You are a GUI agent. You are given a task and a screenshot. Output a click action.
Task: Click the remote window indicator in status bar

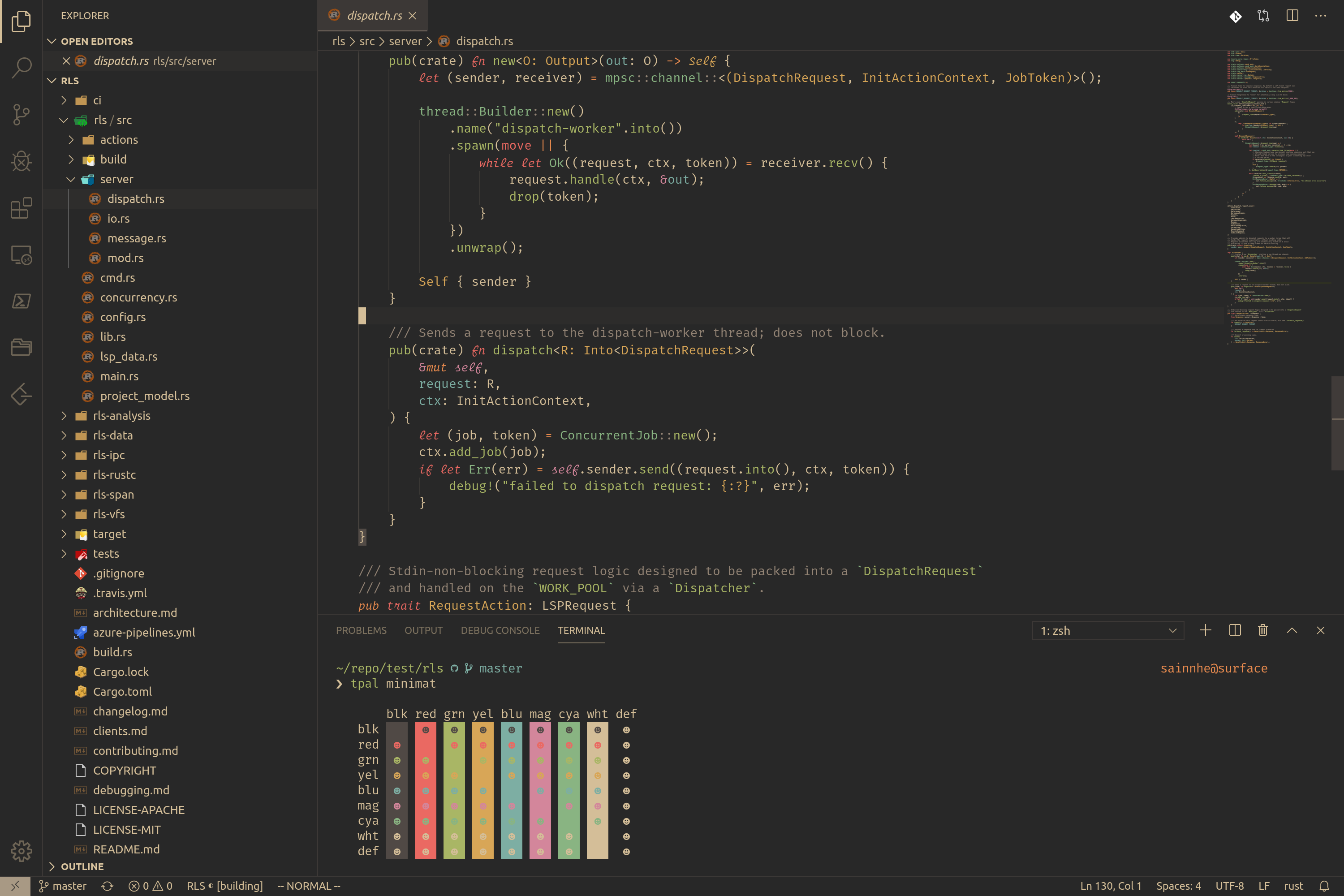[15, 886]
